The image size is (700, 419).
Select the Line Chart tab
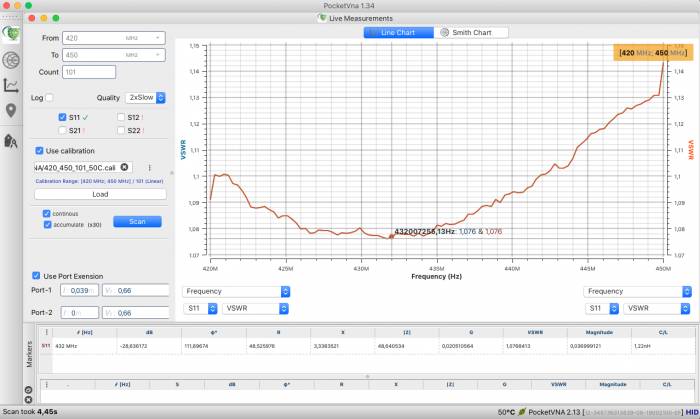(399, 32)
